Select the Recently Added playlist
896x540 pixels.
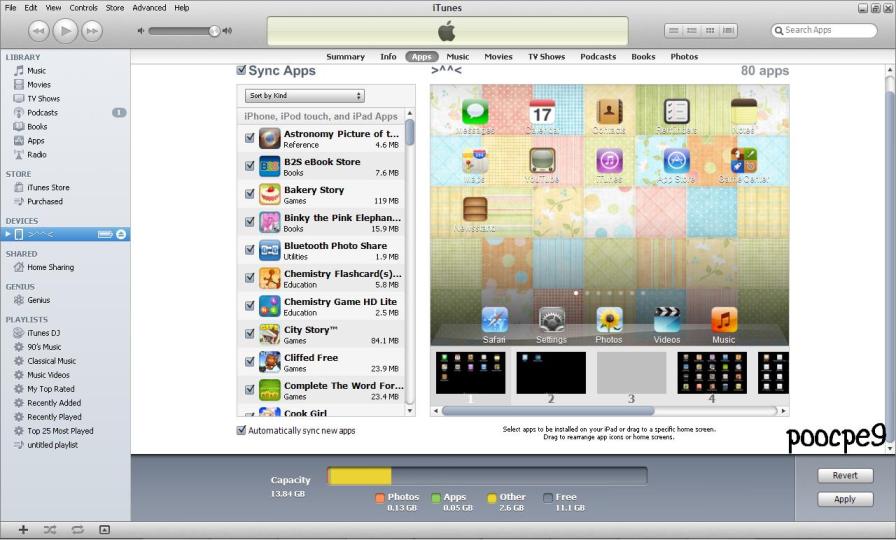(x=54, y=403)
